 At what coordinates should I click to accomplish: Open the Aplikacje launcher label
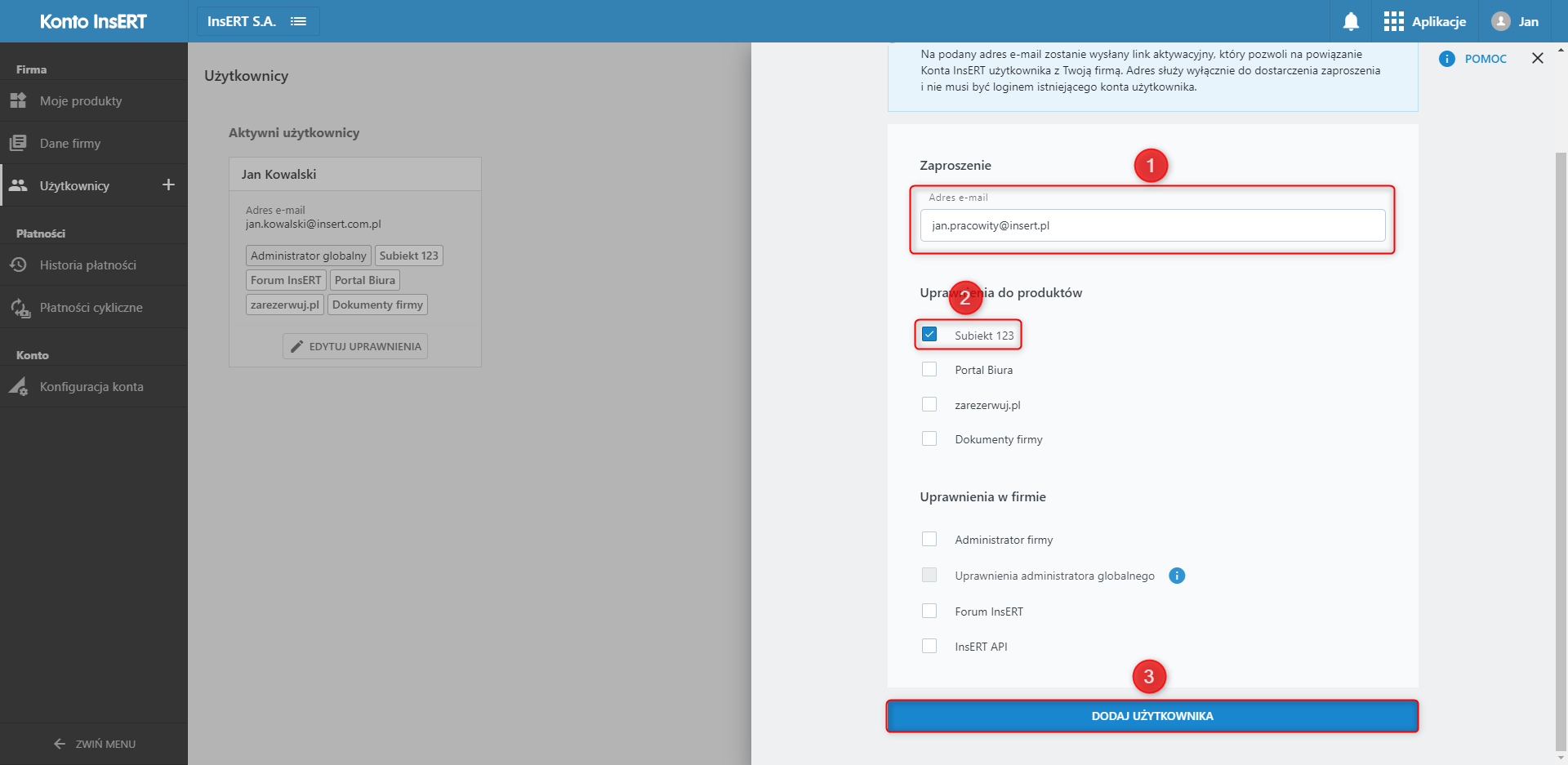[1439, 21]
